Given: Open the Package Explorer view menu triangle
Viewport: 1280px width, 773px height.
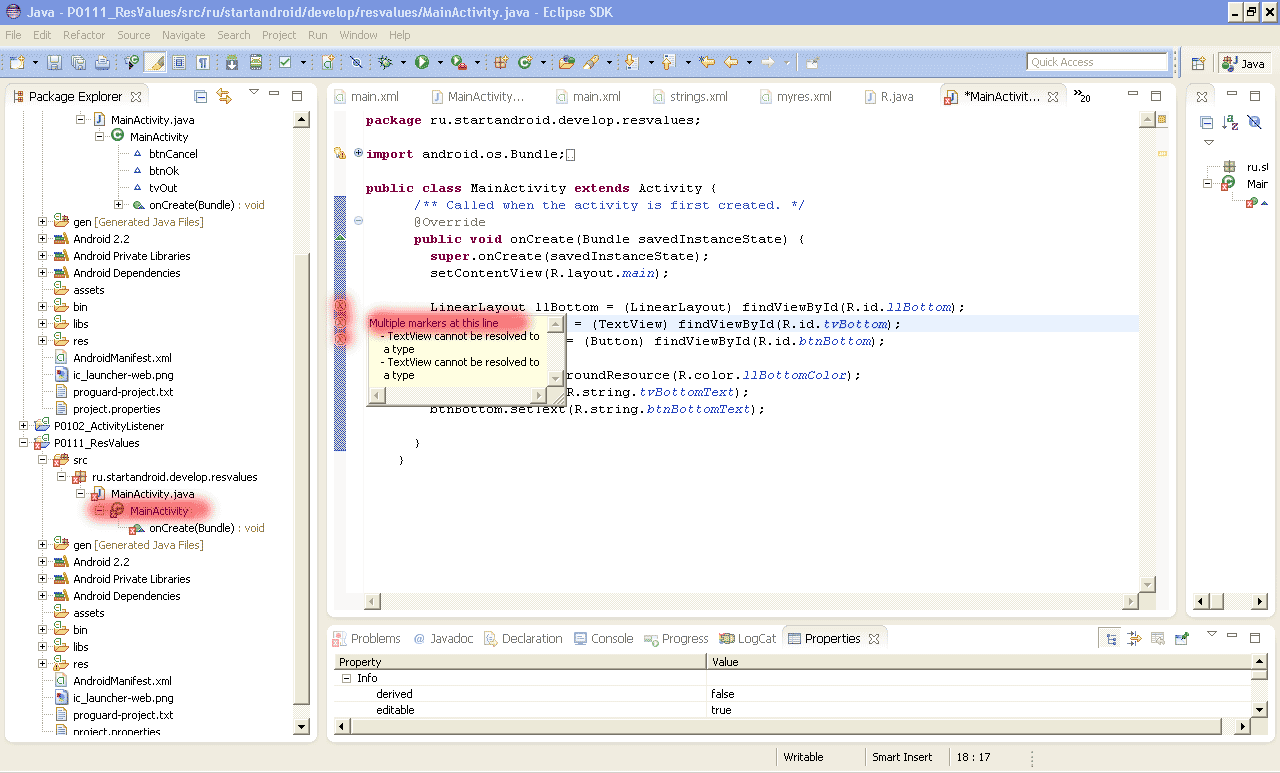Looking at the screenshot, I should coord(253,92).
